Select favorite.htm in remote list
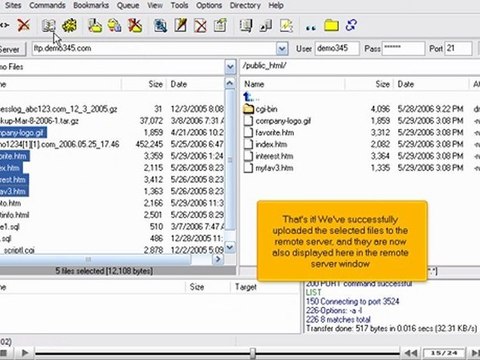Viewport: 480px width, 360px height. coord(275,133)
